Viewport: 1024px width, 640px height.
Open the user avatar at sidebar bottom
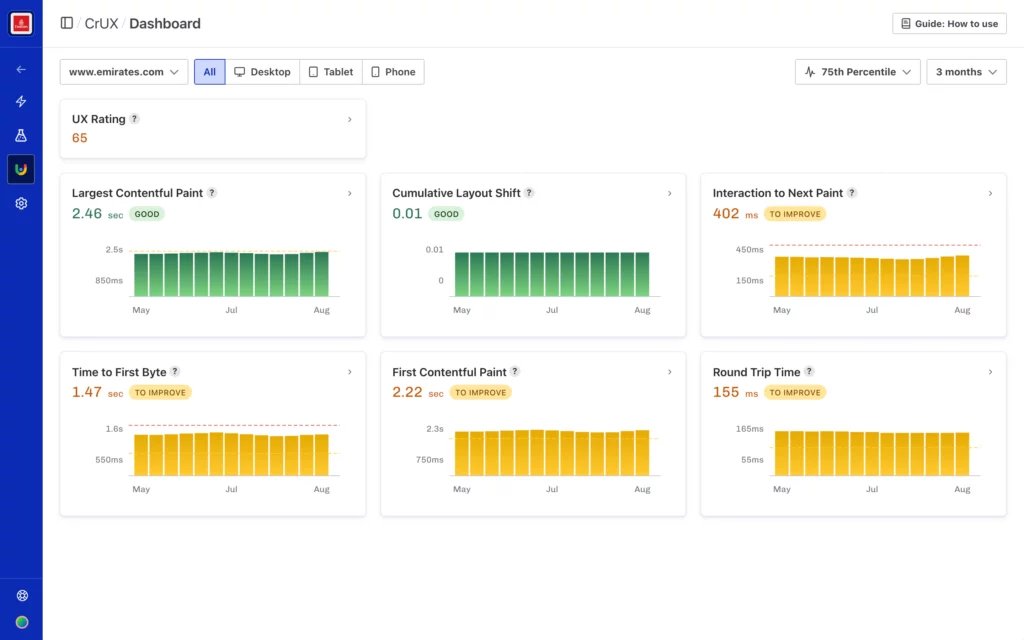22,622
